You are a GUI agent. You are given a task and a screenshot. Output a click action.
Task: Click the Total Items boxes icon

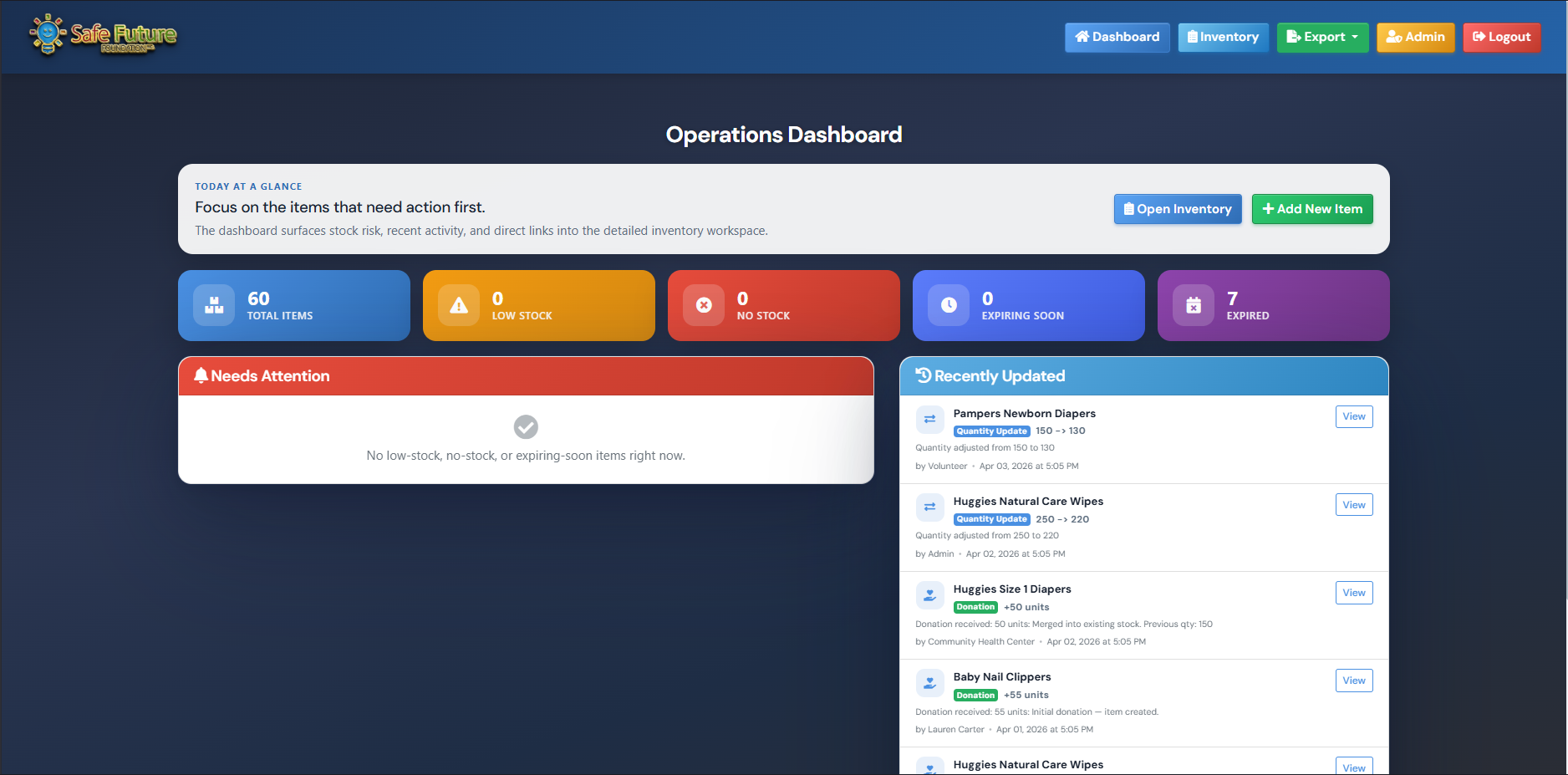click(214, 305)
